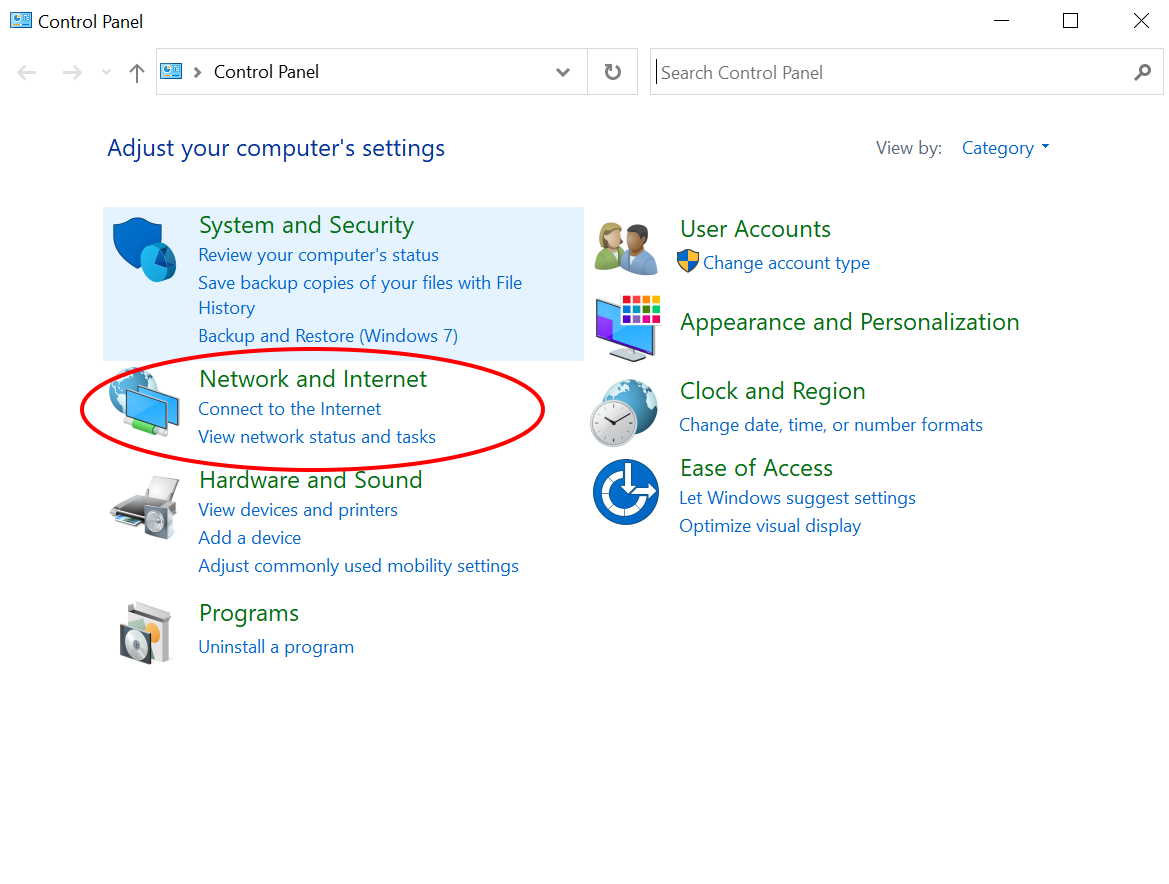Open the Clock and Region icon
The image size is (1169, 884).
point(625,412)
